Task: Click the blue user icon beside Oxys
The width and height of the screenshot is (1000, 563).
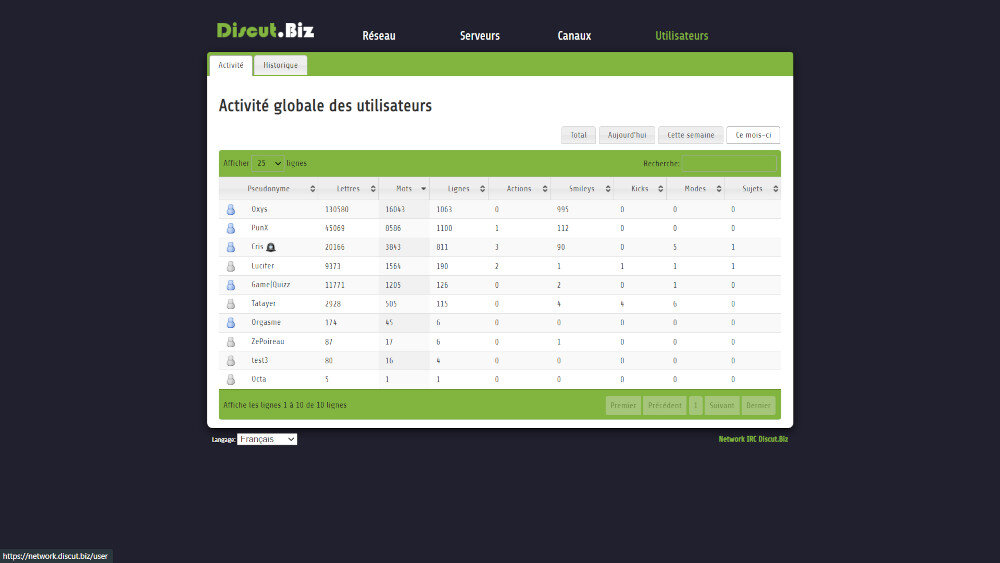Action: [230, 210]
